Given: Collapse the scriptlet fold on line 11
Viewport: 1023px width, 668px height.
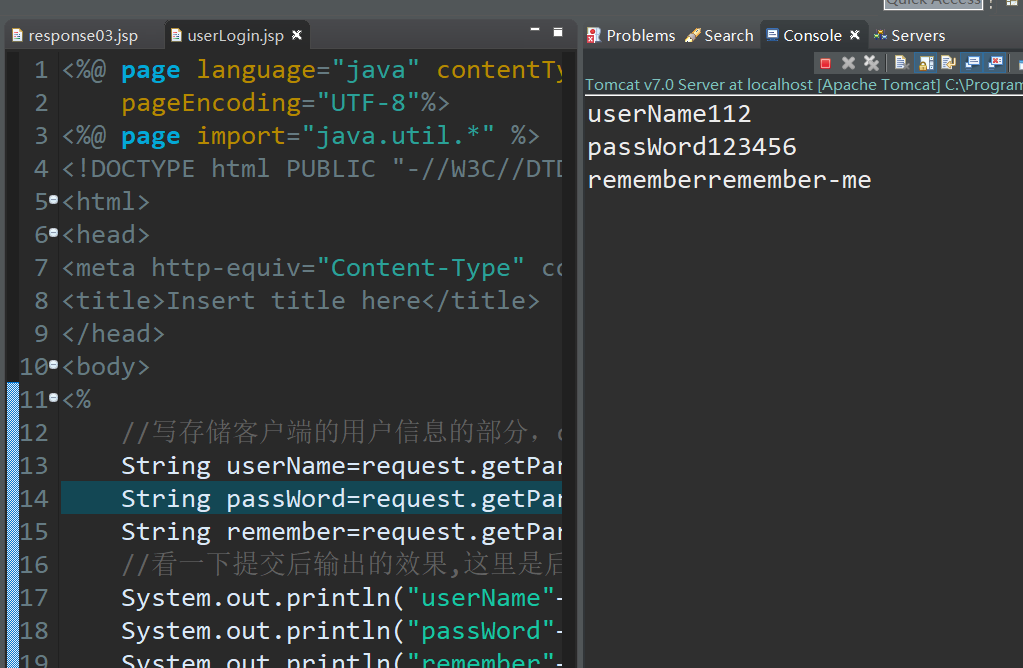Looking at the screenshot, I should pyautogui.click(x=53, y=397).
